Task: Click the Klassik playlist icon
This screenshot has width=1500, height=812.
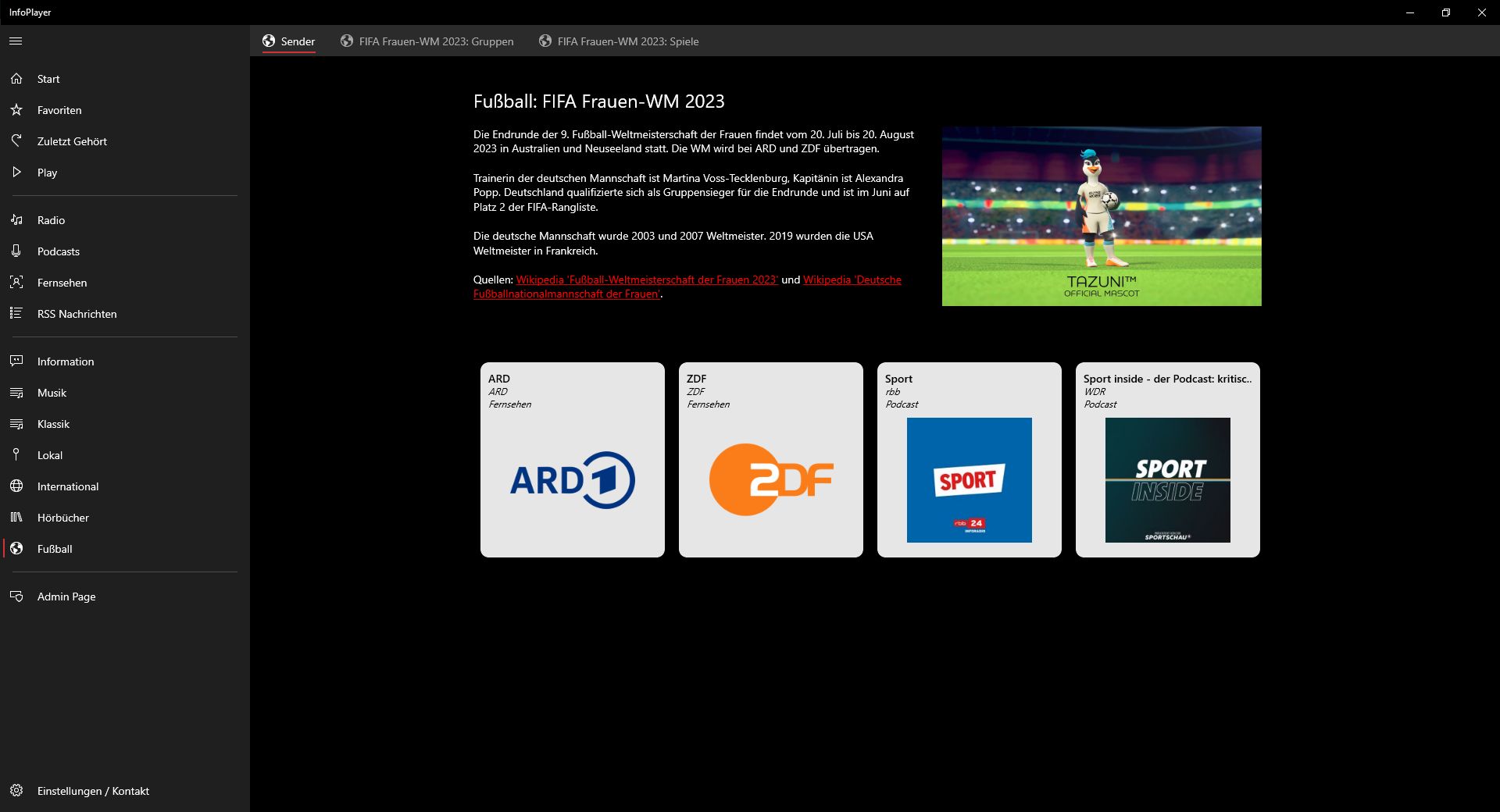Action: pos(16,424)
